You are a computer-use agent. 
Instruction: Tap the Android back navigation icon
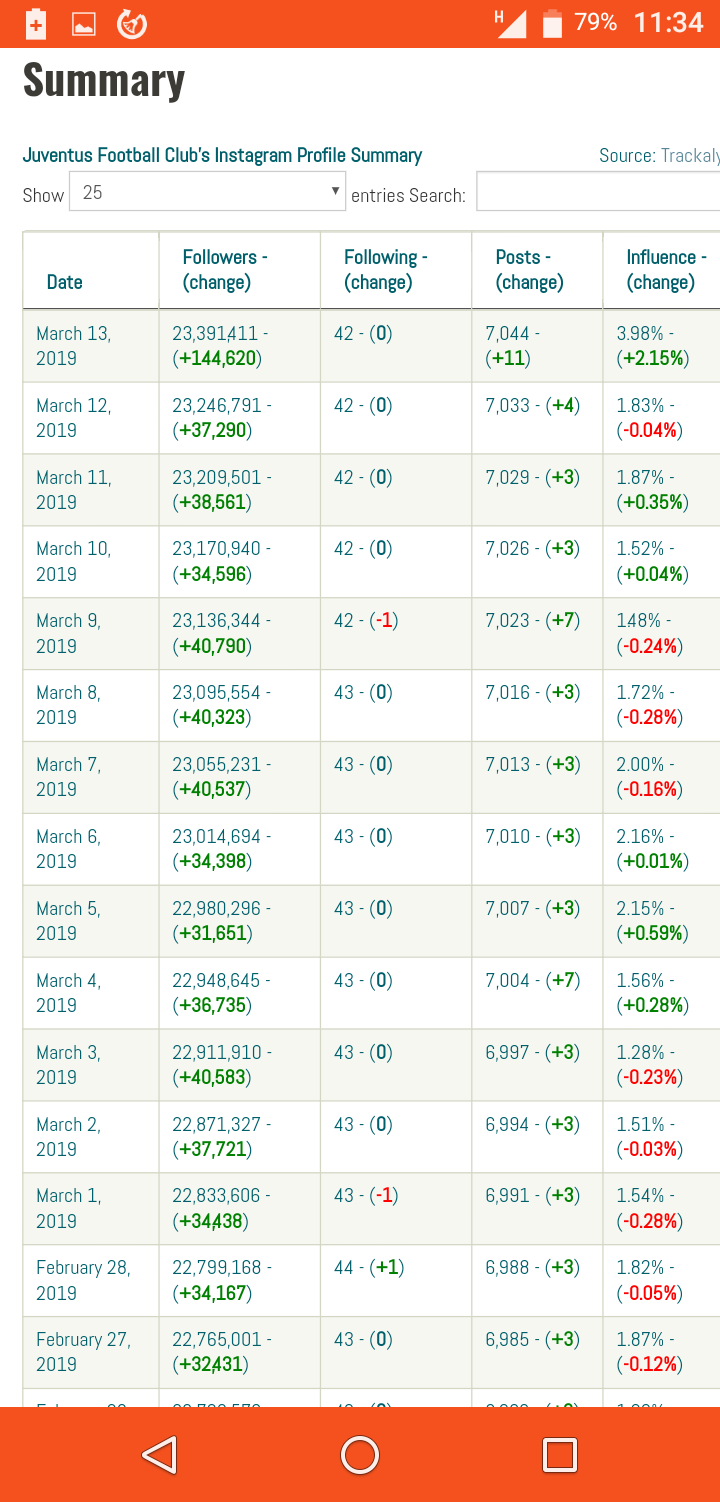160,1455
